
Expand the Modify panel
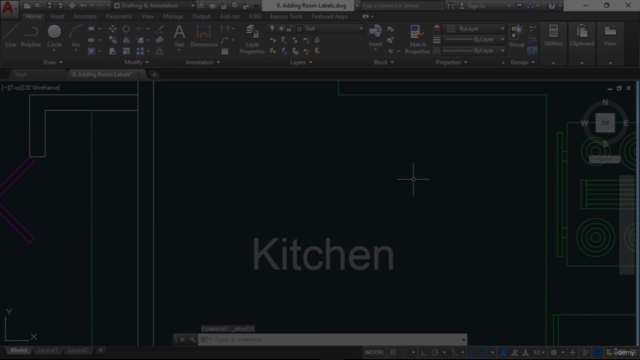click(136, 62)
